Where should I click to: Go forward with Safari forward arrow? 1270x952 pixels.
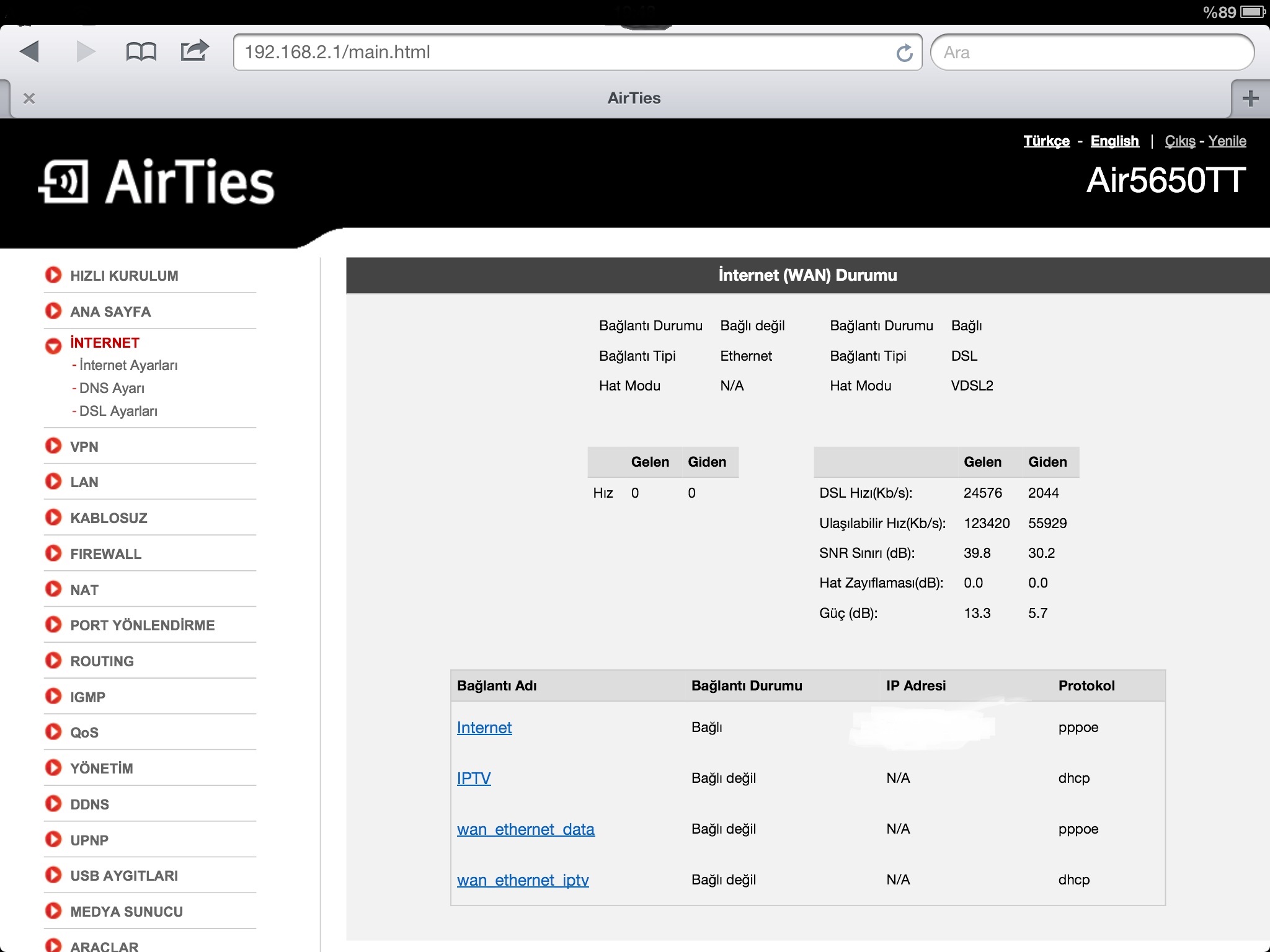[86, 51]
